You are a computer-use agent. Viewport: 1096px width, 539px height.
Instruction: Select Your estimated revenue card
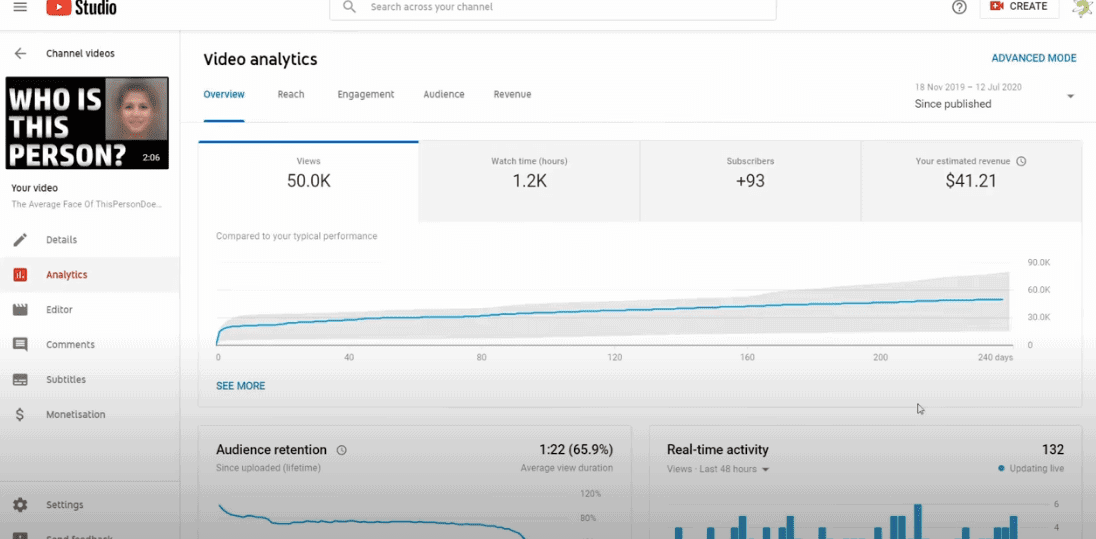coord(971,182)
